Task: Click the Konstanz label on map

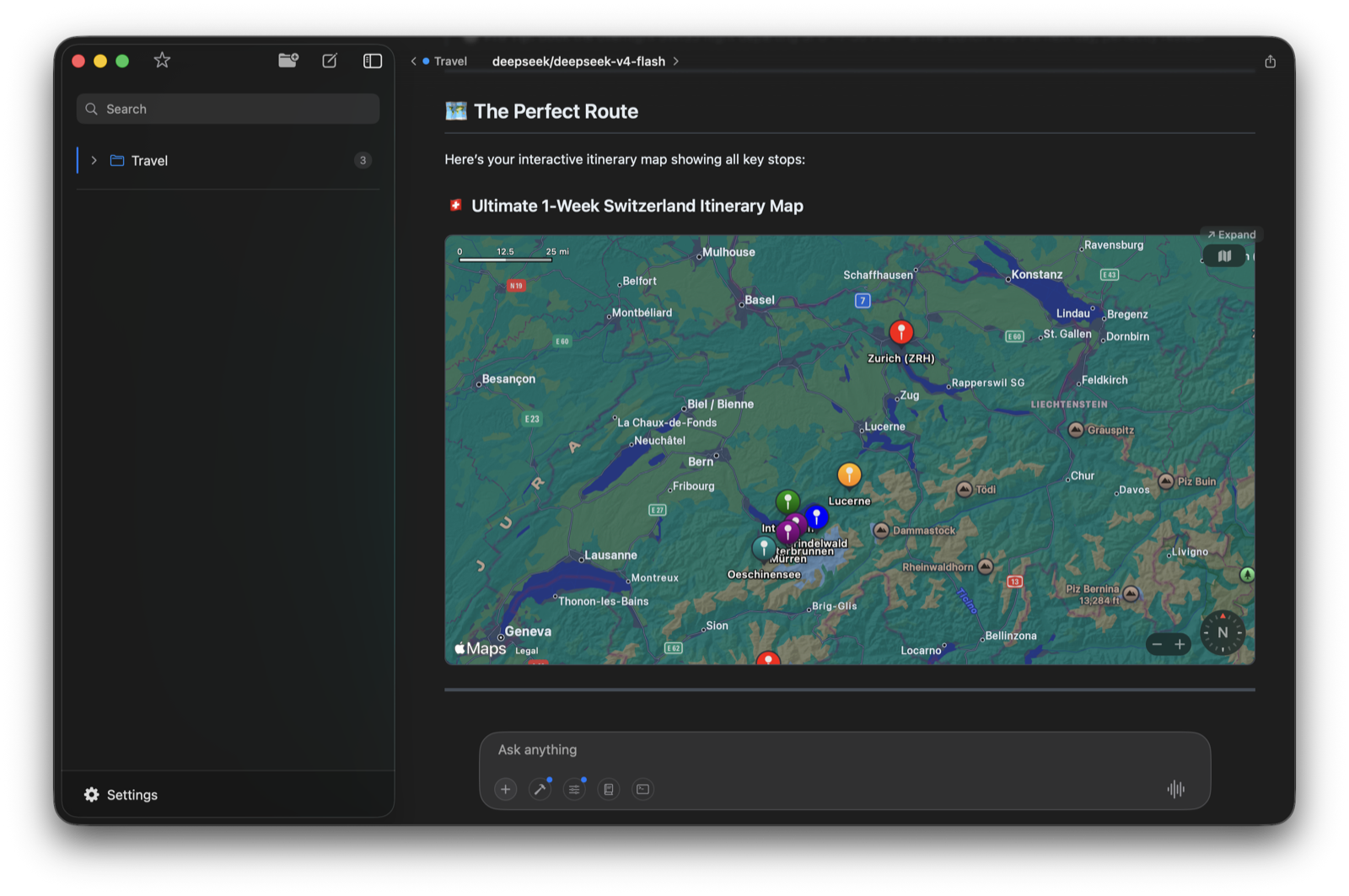Action: pyautogui.click(x=1037, y=275)
